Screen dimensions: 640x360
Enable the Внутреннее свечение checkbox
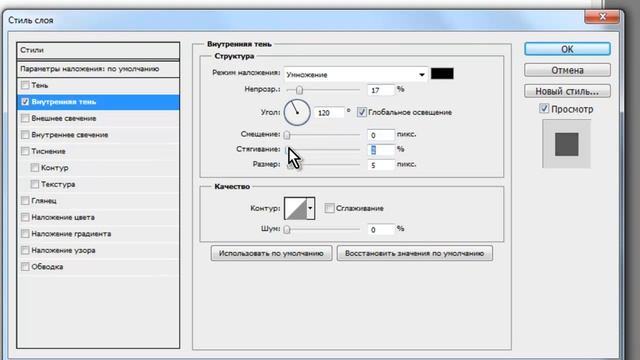(x=25, y=135)
